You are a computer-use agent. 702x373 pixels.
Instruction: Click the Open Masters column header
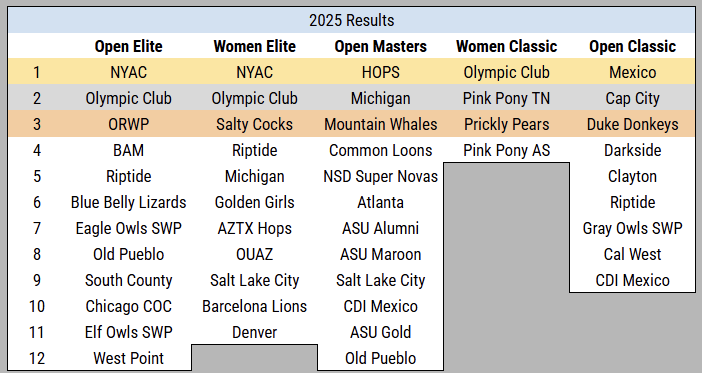coord(381,46)
